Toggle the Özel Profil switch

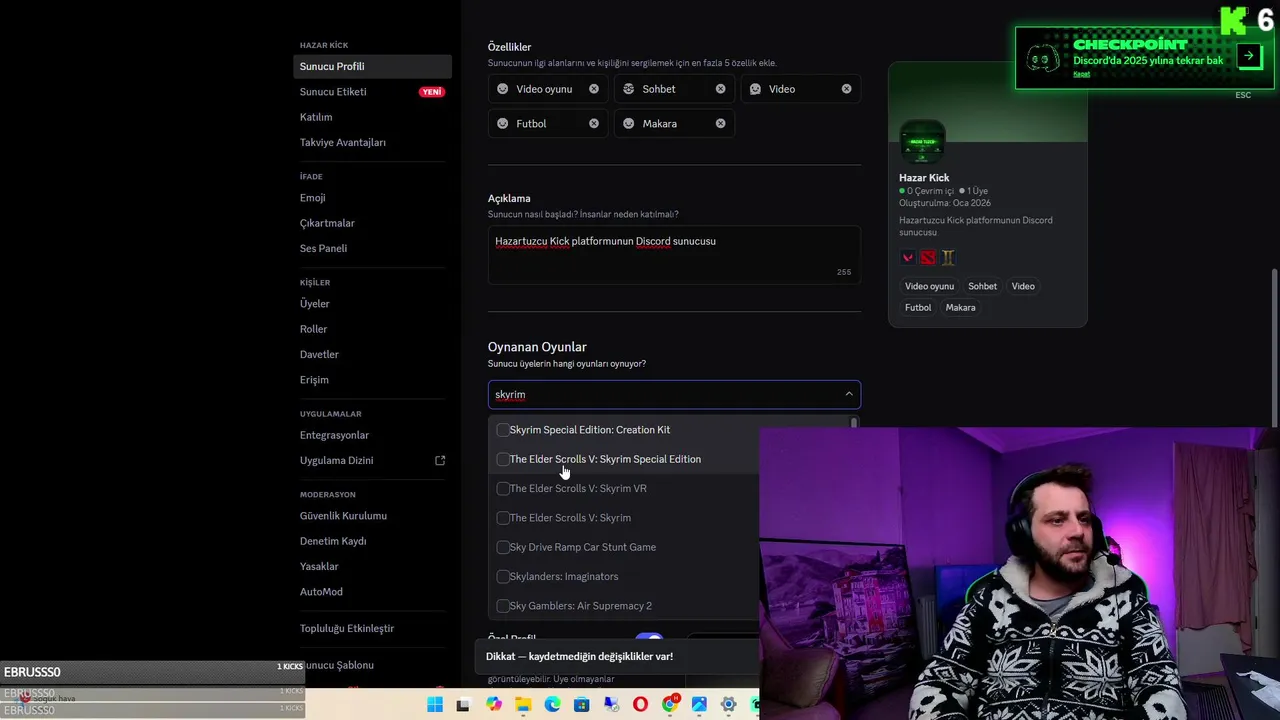pos(649,638)
